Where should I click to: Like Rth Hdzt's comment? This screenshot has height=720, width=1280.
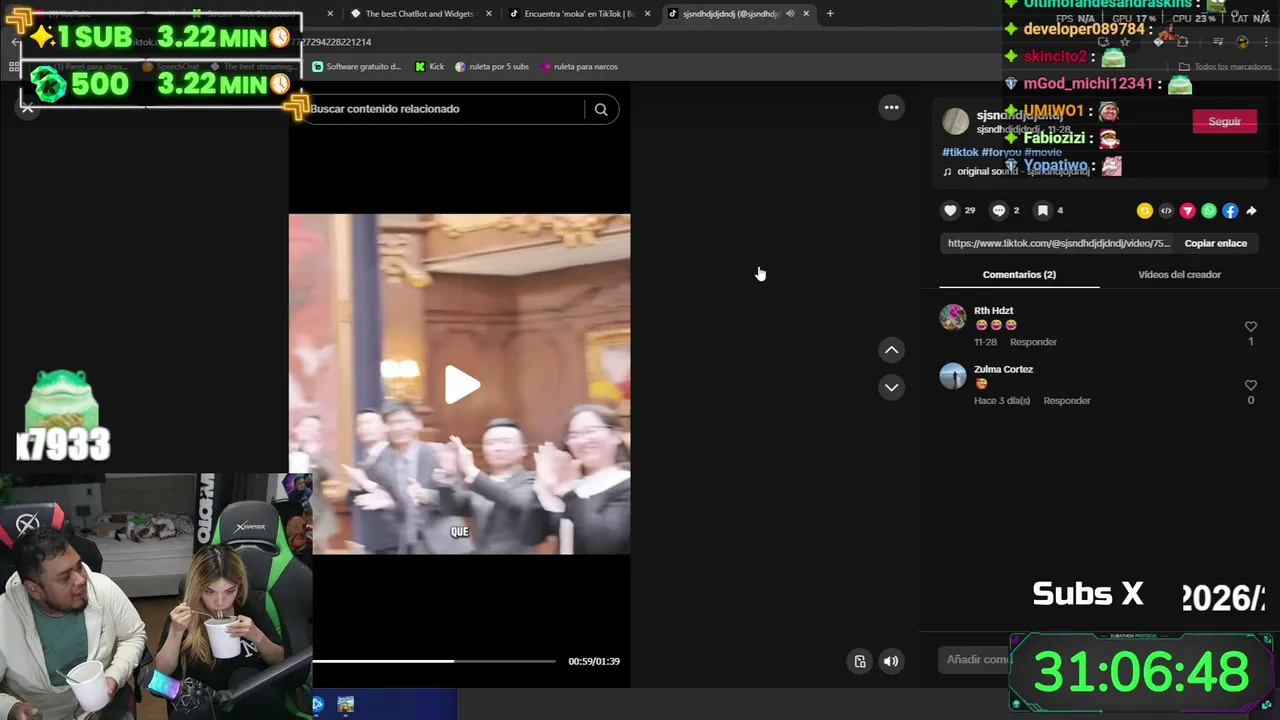(x=1250, y=327)
